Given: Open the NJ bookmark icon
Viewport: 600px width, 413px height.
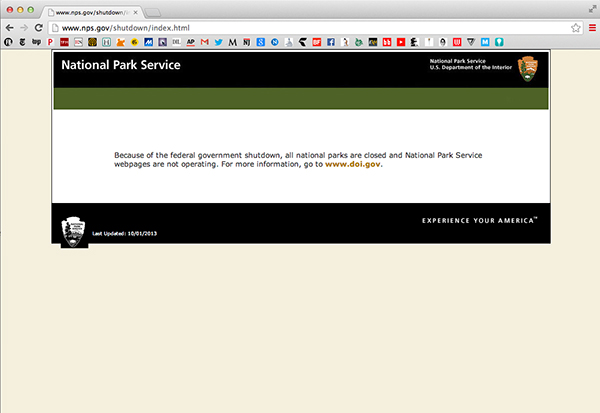Looking at the screenshot, I should pos(246,42).
